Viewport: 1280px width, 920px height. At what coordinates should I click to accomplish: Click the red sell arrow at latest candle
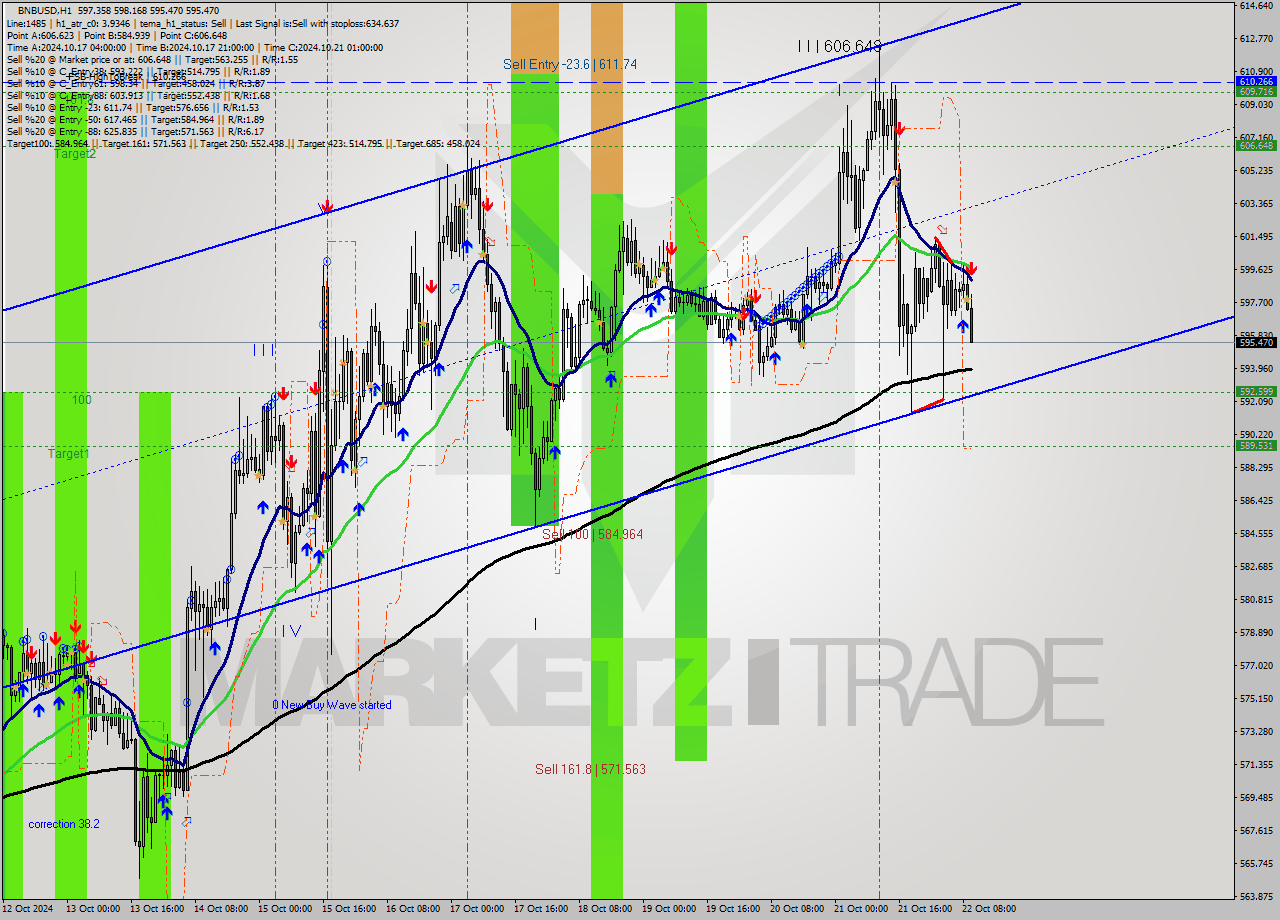pyautogui.click(x=971, y=269)
